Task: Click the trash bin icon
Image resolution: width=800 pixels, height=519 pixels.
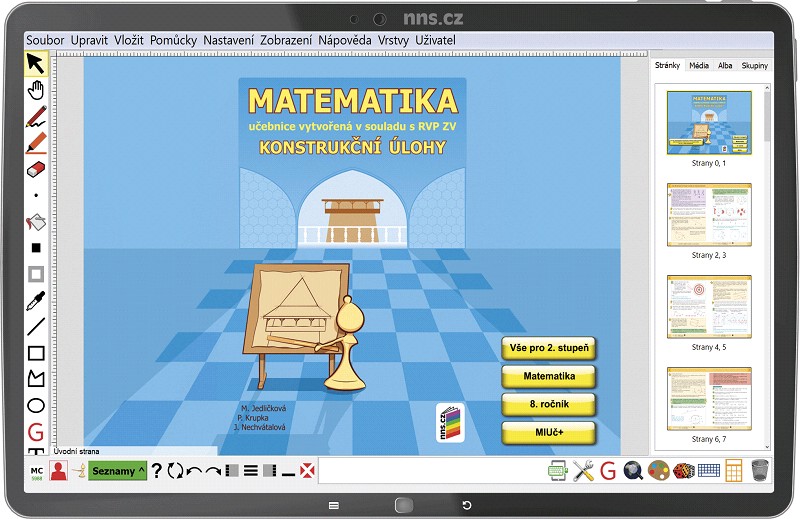Action: (x=760, y=470)
